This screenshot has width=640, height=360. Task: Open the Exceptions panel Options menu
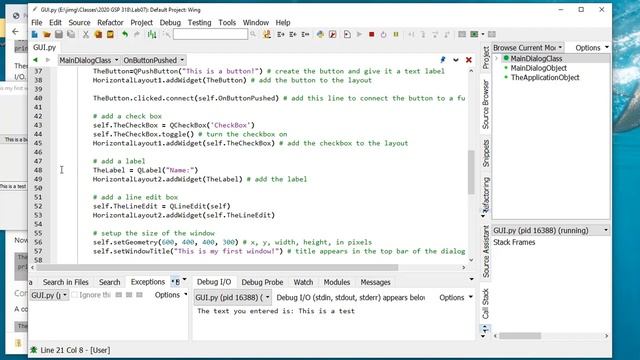171,295
